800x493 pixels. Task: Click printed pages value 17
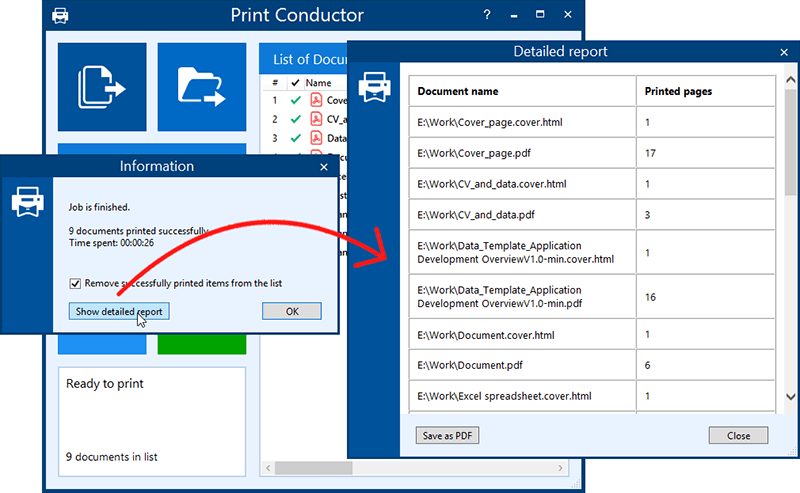[x=650, y=153]
